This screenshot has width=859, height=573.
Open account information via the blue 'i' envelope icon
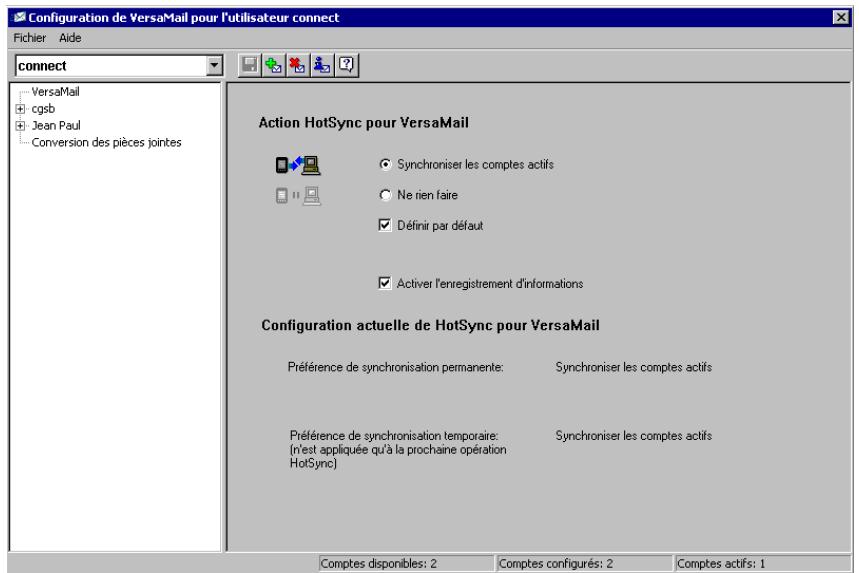(x=322, y=66)
